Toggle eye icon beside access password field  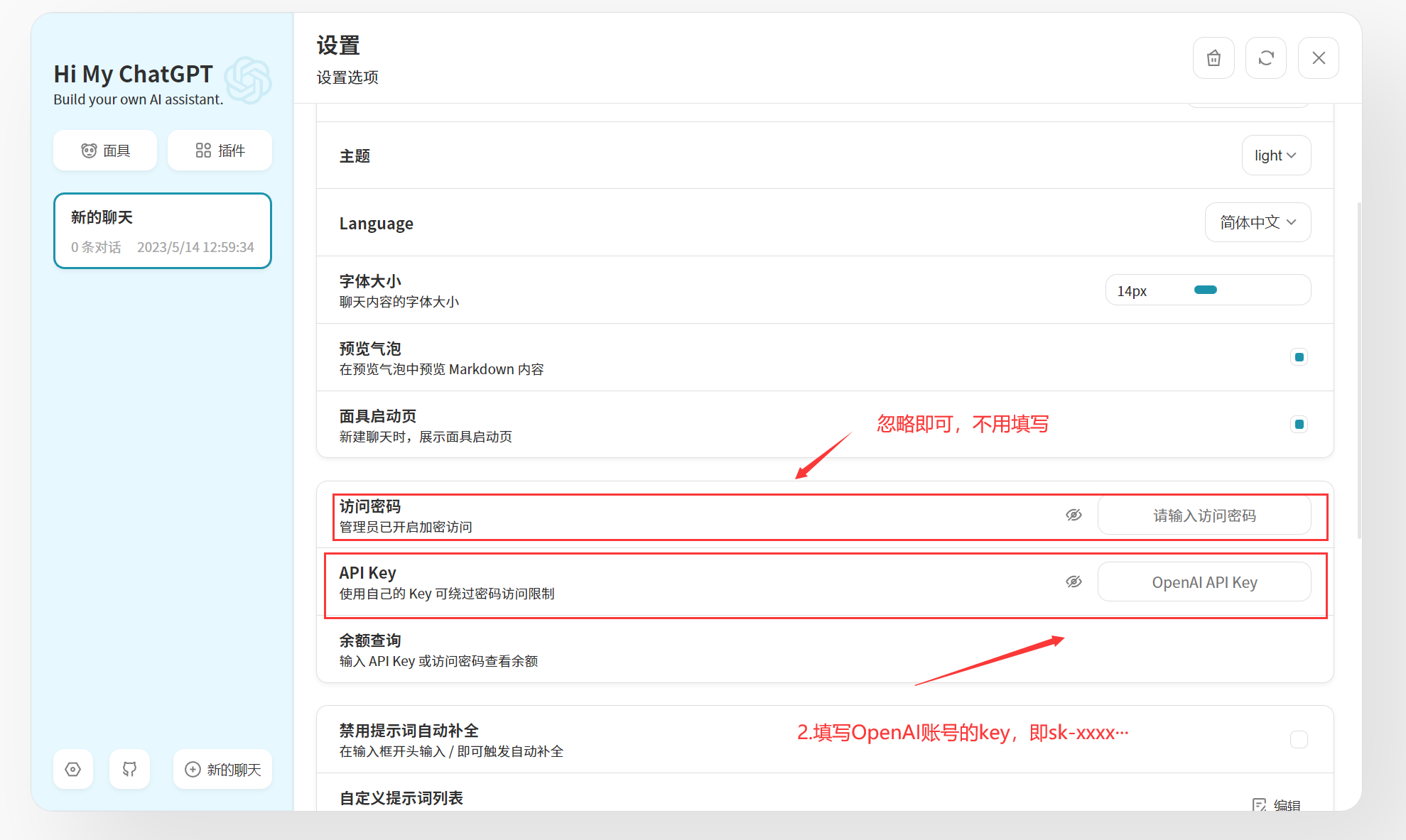(x=1074, y=515)
